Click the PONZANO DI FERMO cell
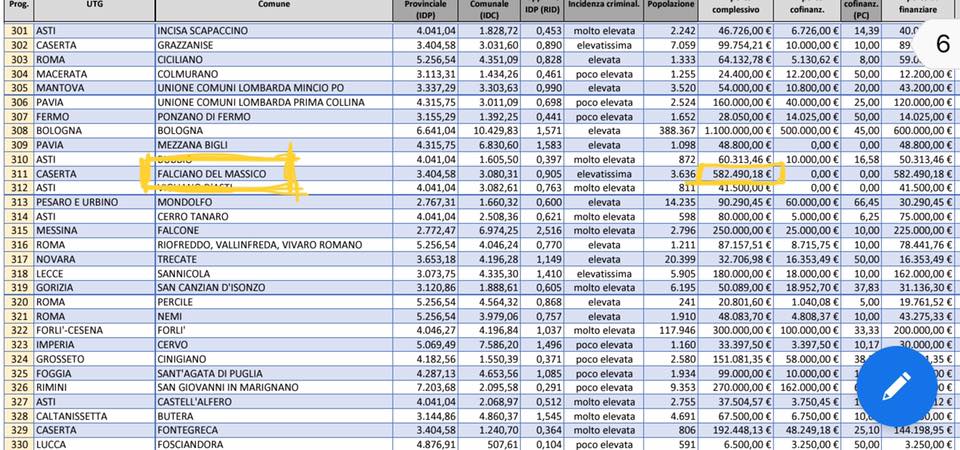960x450 pixels. [274, 116]
